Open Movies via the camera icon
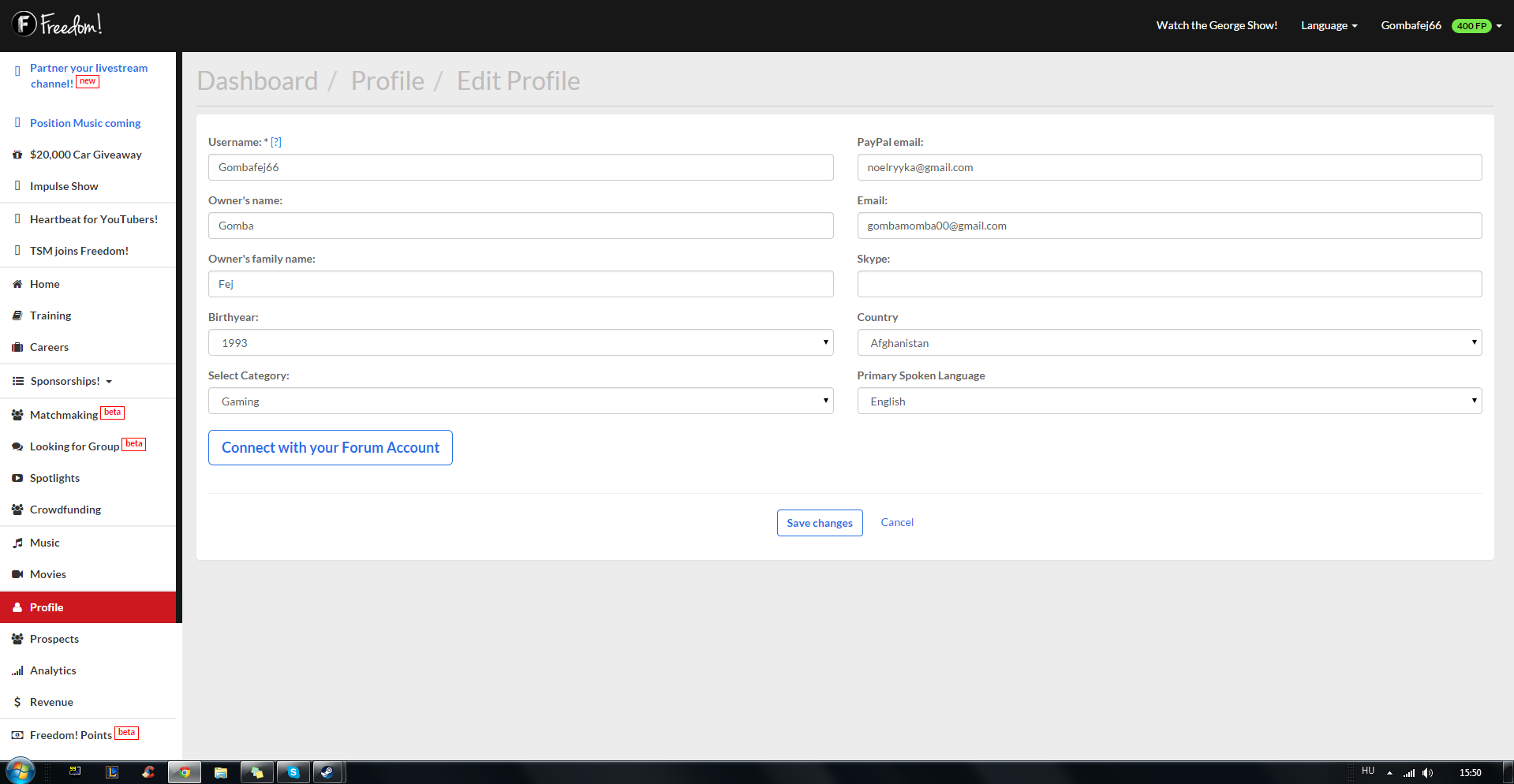Screen dimensions: 1514x784 17,574
